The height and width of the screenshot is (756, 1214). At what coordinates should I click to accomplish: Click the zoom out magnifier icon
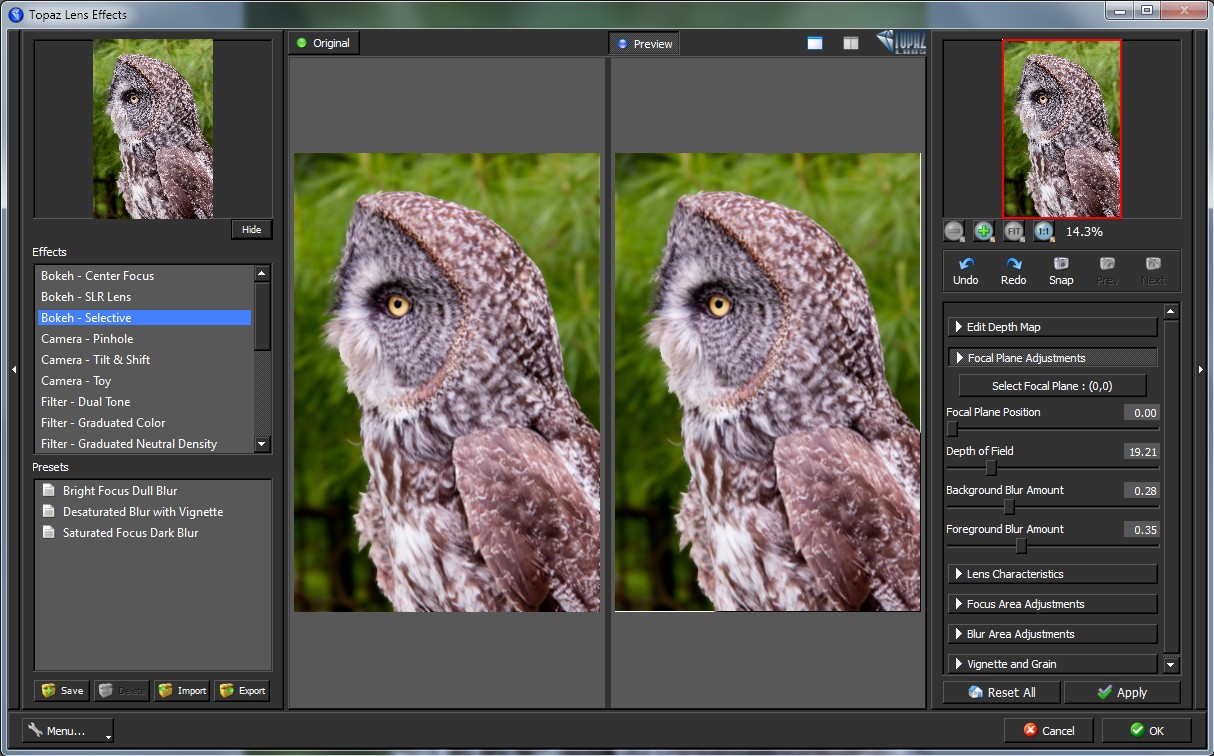[954, 231]
